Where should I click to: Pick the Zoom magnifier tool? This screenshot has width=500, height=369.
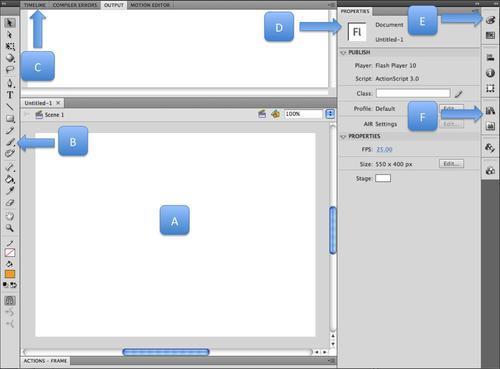[x=10, y=228]
